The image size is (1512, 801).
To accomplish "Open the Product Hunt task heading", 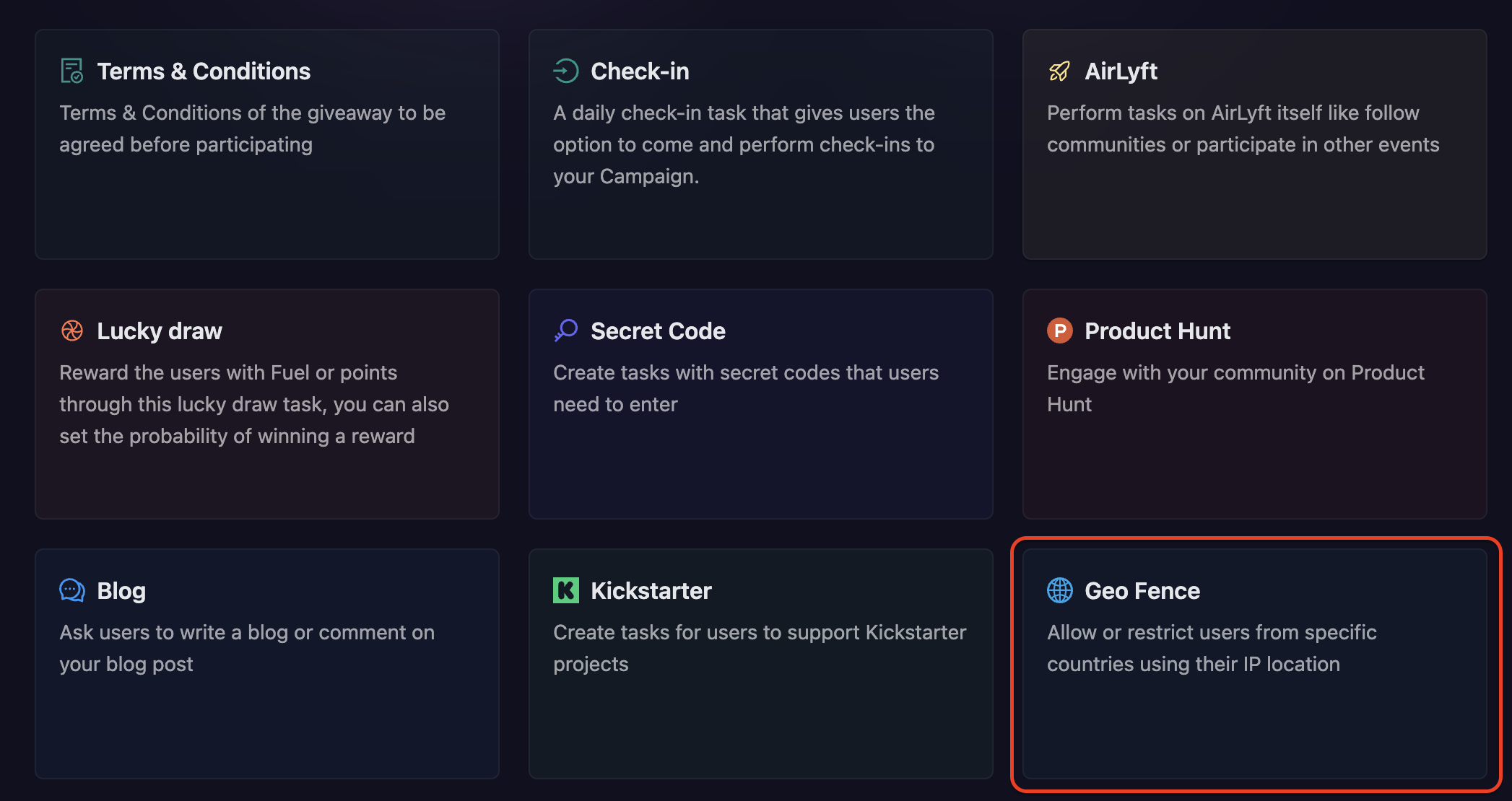I will point(1157,331).
